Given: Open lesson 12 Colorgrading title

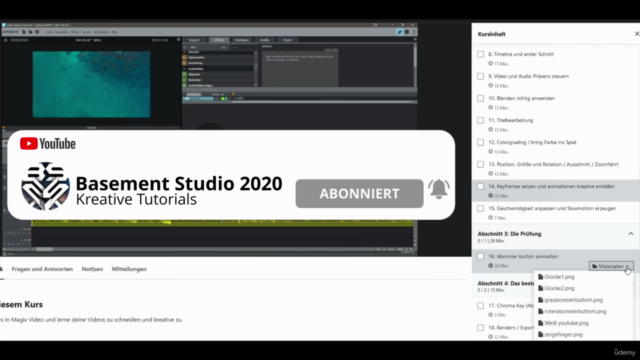Looking at the screenshot, I should 532,142.
